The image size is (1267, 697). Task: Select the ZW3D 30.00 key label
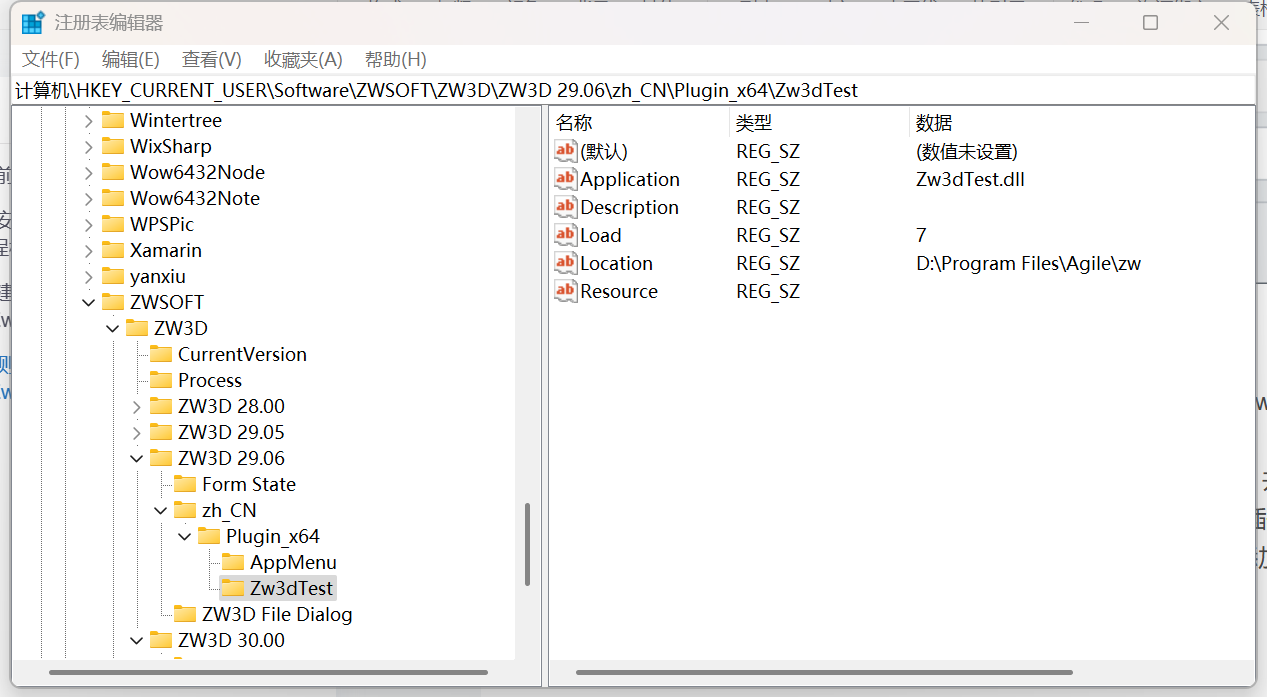coord(231,640)
